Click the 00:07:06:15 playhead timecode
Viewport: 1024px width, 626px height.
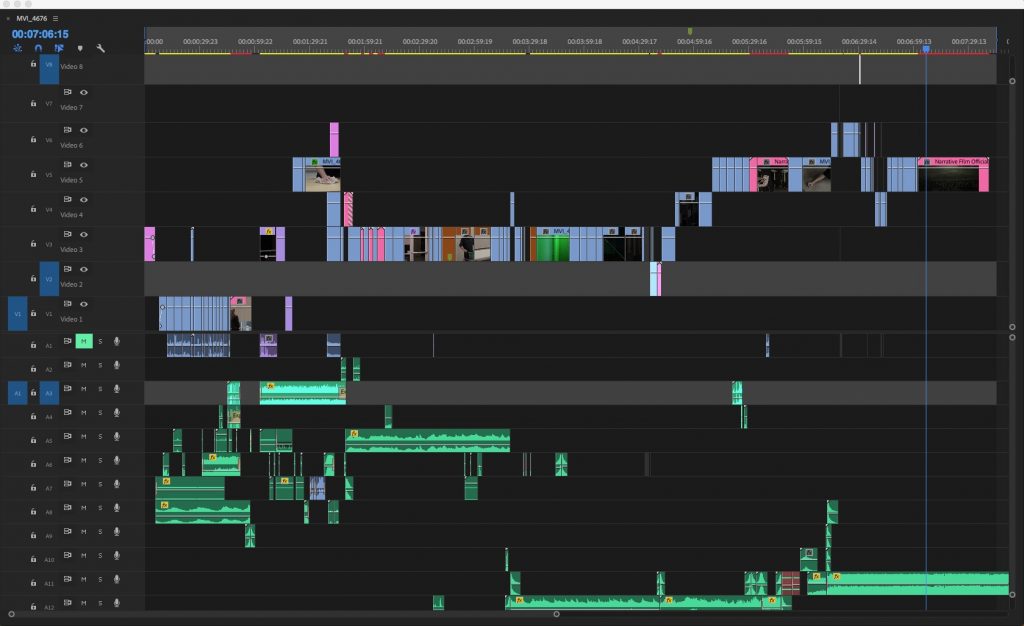(x=40, y=34)
